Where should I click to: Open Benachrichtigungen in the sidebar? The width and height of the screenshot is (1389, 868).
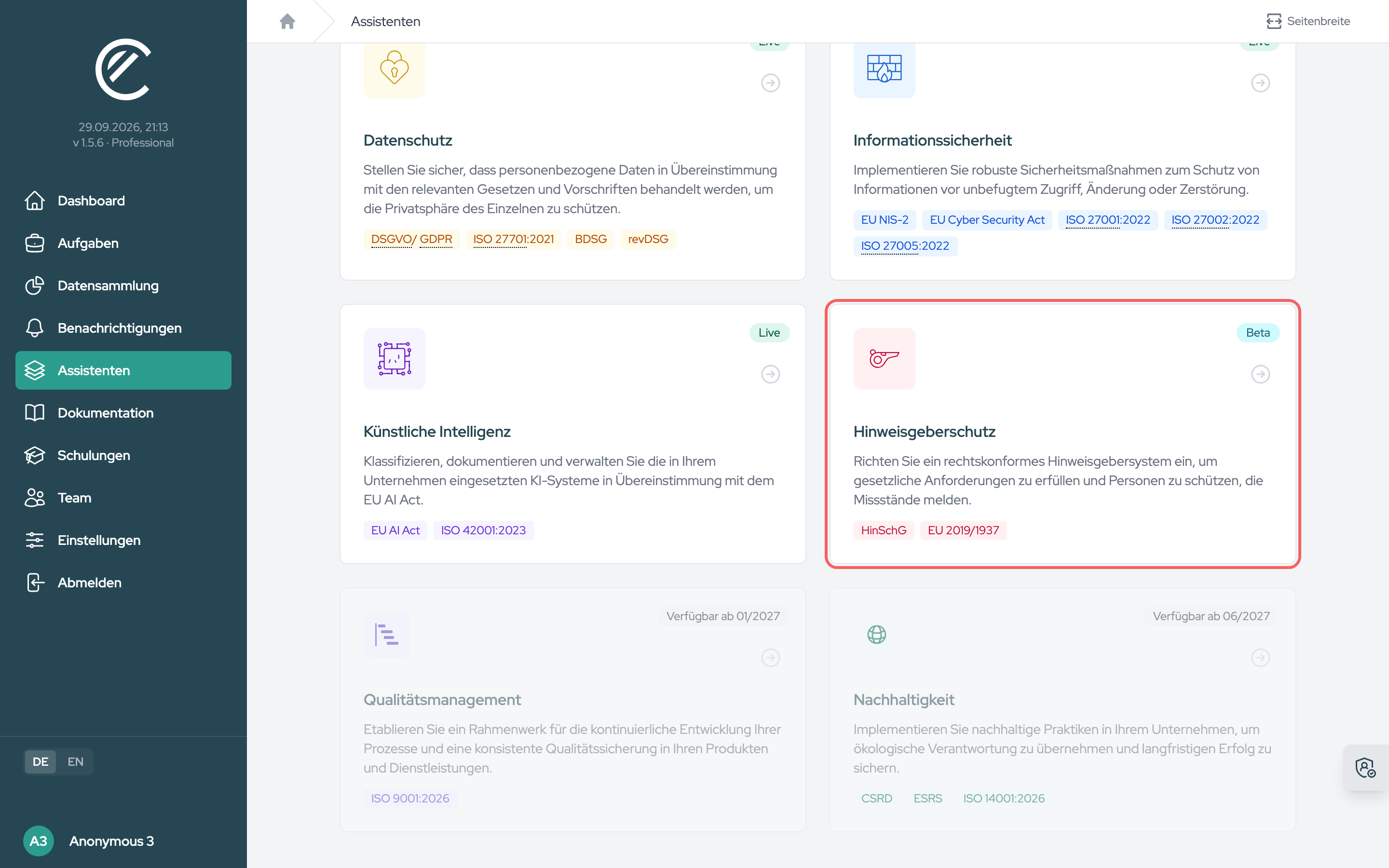(123, 328)
